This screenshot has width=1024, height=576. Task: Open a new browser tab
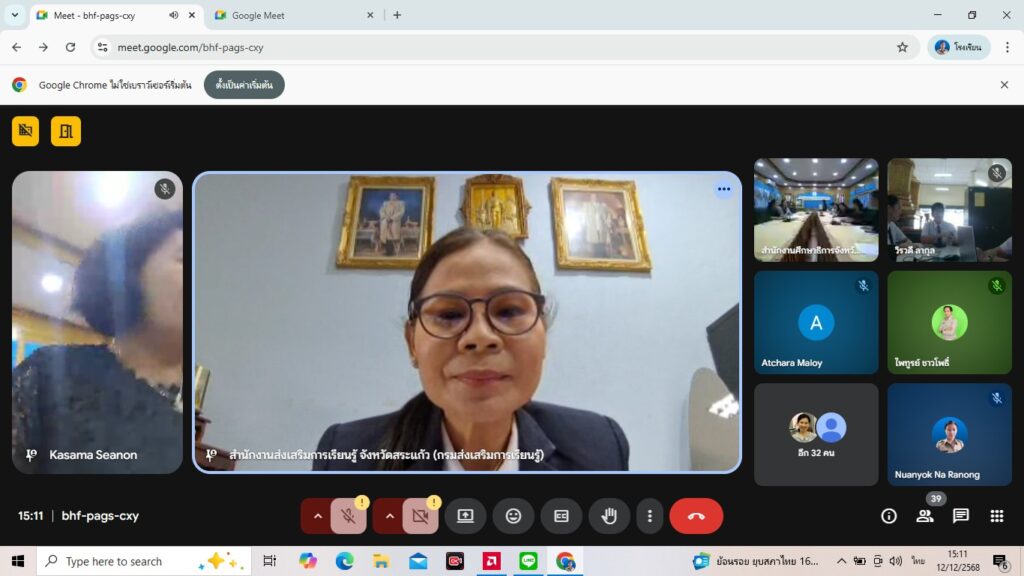tap(397, 15)
